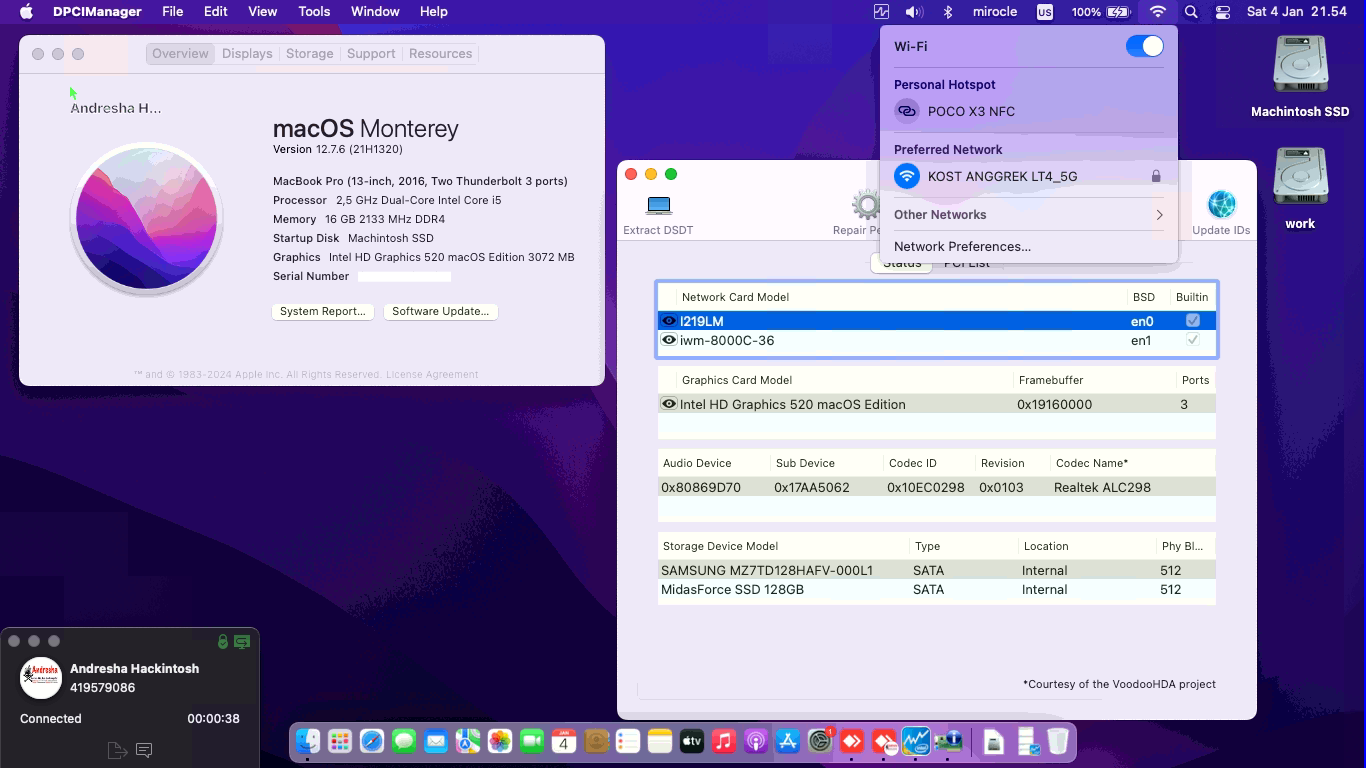The image size is (1366, 768).
Task: Click the eye icon beside I219LM
Action: [x=669, y=321]
